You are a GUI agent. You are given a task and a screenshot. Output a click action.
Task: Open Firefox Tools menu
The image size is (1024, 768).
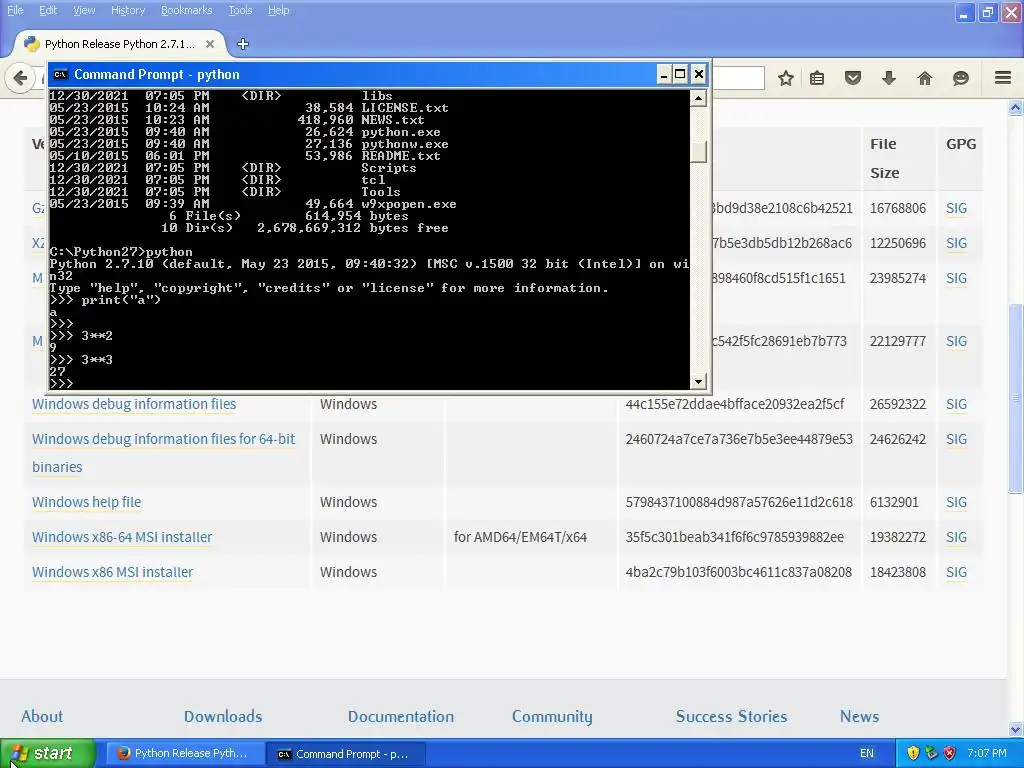[x=240, y=10]
